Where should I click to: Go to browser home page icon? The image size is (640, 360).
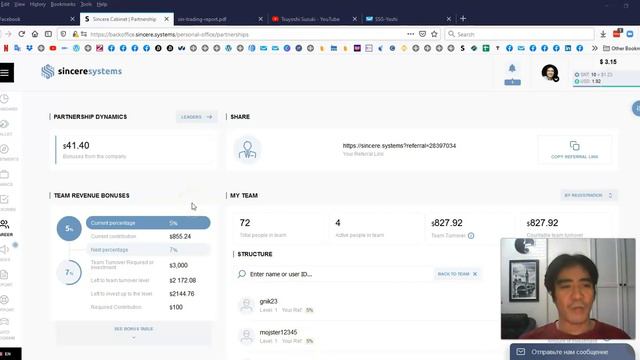pos(35,34)
